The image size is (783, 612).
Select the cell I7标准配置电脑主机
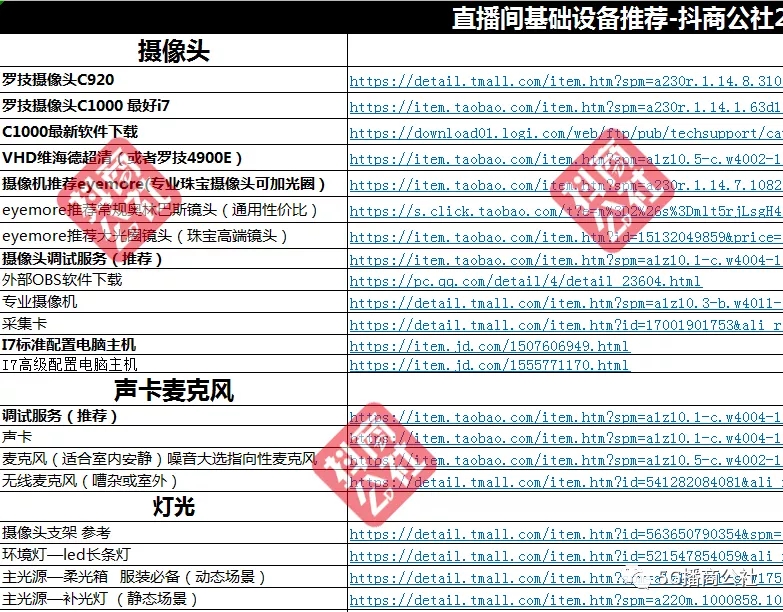[173, 344]
